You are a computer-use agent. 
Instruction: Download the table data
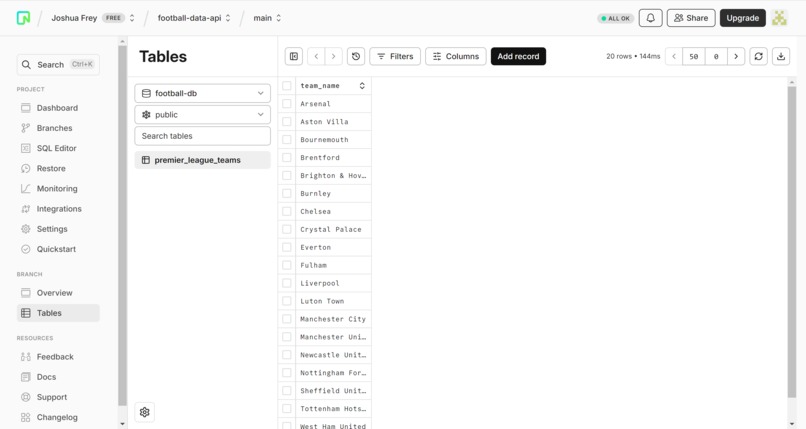pyautogui.click(x=781, y=57)
